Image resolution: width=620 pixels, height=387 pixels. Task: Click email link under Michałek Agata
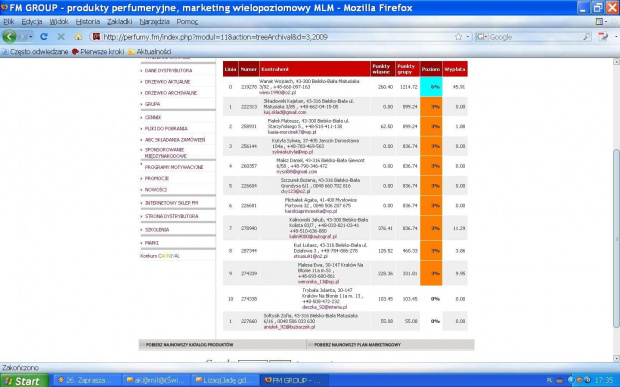click(311, 211)
